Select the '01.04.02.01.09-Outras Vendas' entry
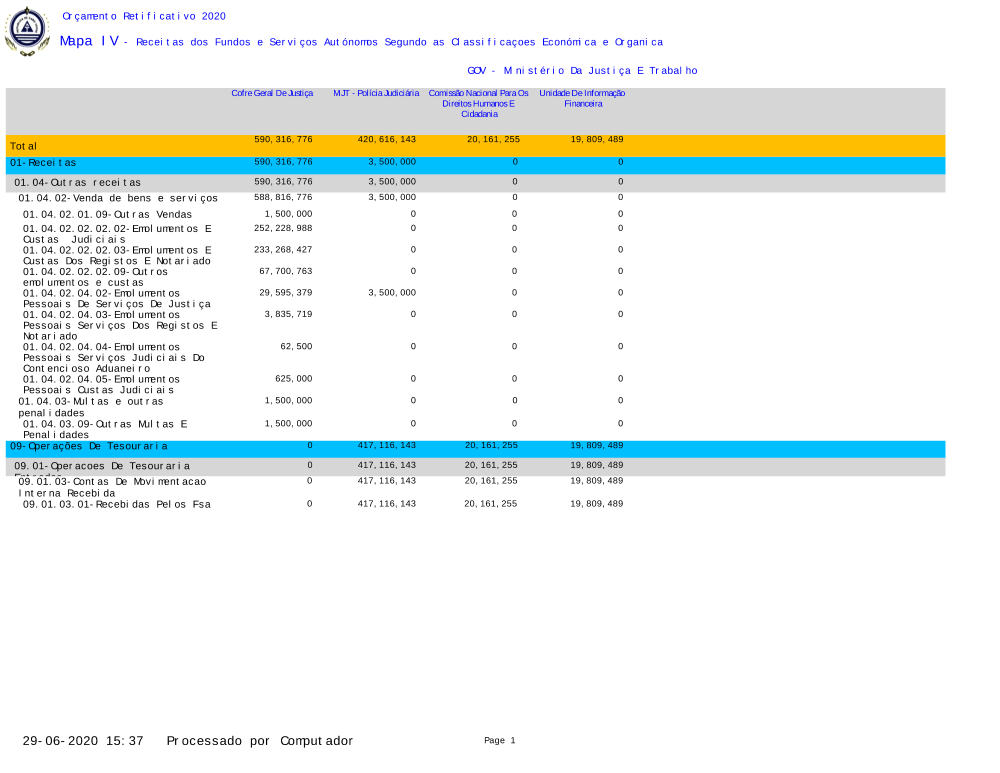The height and width of the screenshot is (773, 1000). pyautogui.click(x=107, y=214)
